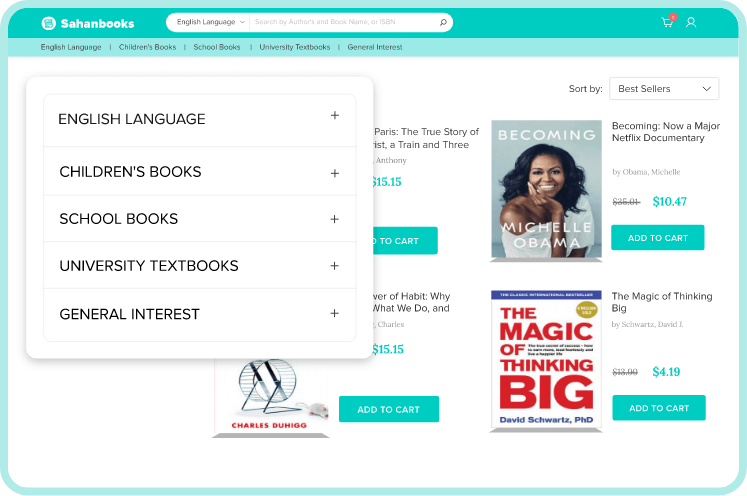747x496 pixels.
Task: Open the user account icon
Action: (691, 22)
